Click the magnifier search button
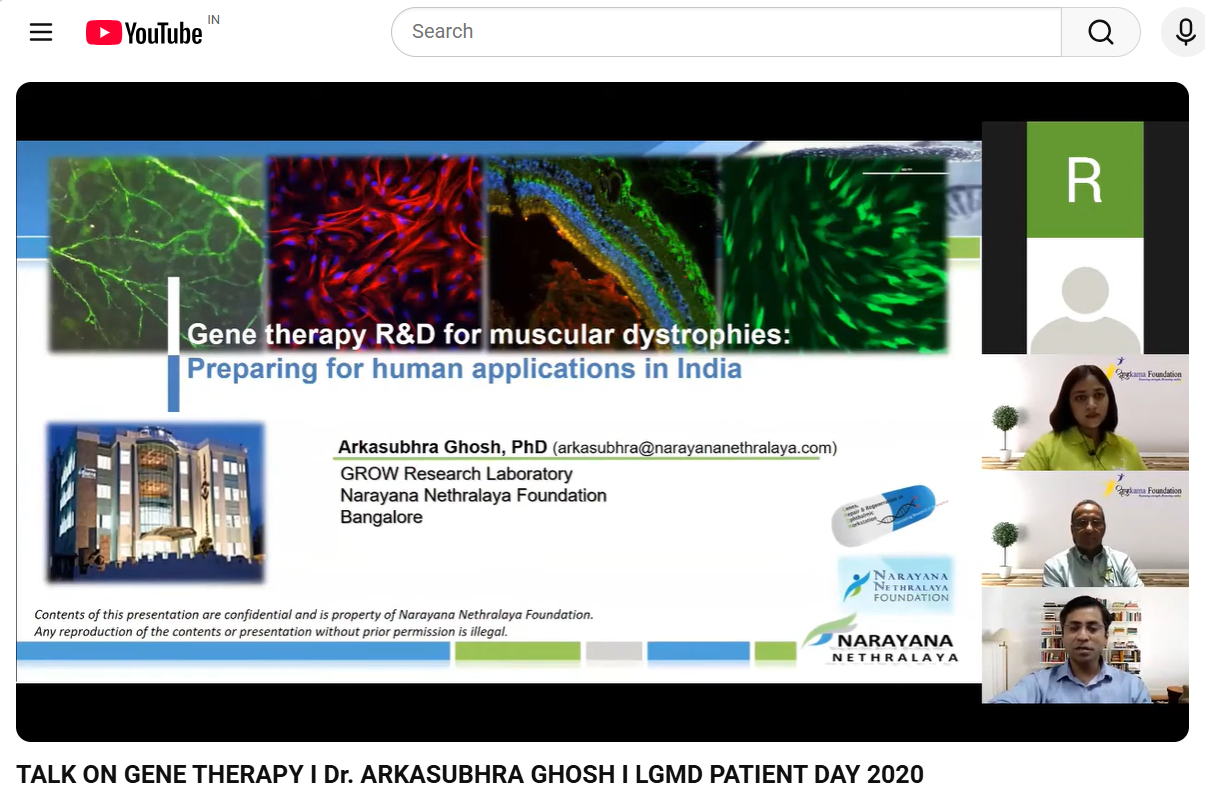 [1100, 32]
